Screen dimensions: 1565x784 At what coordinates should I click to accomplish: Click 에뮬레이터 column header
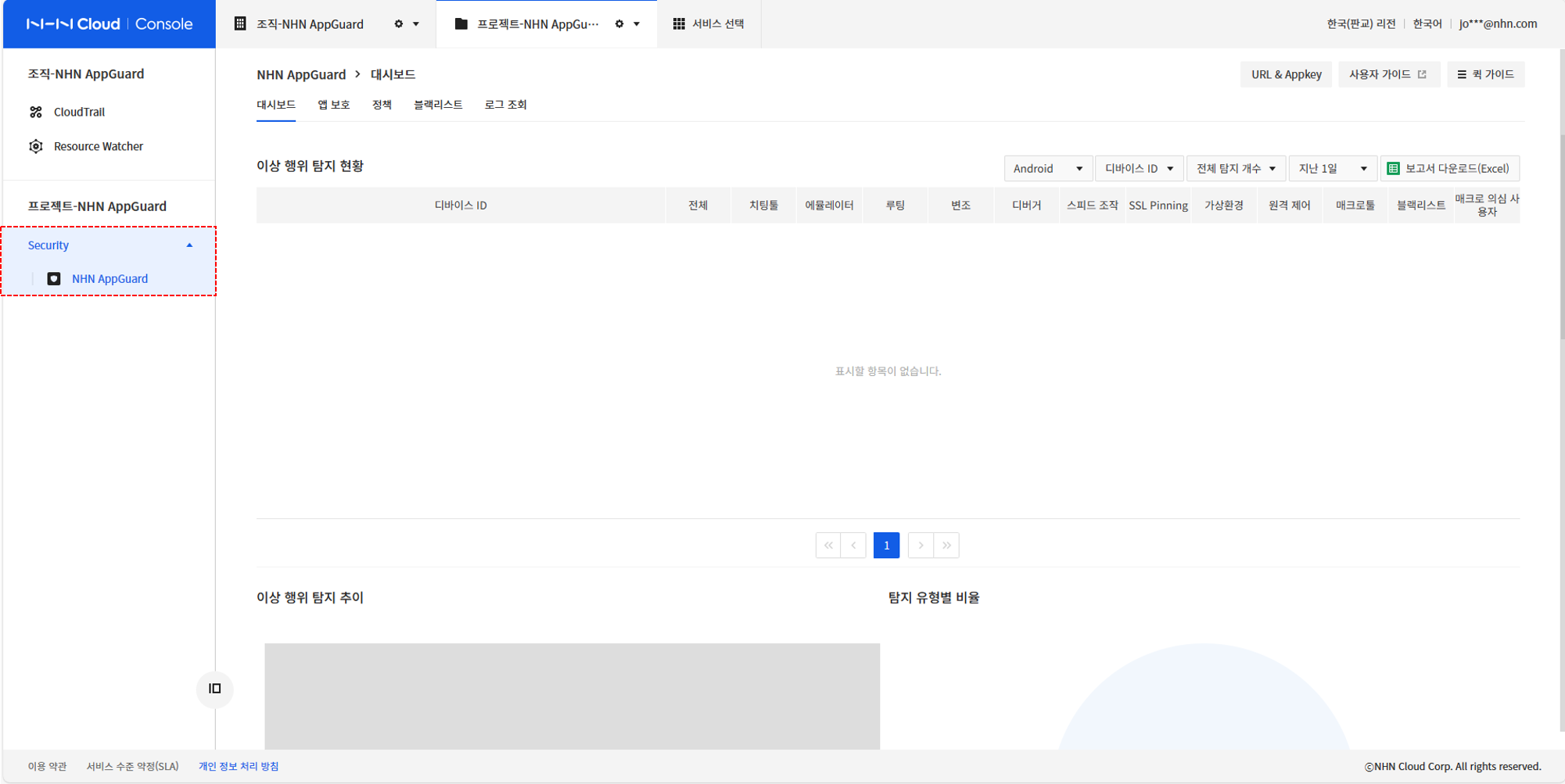click(x=829, y=206)
